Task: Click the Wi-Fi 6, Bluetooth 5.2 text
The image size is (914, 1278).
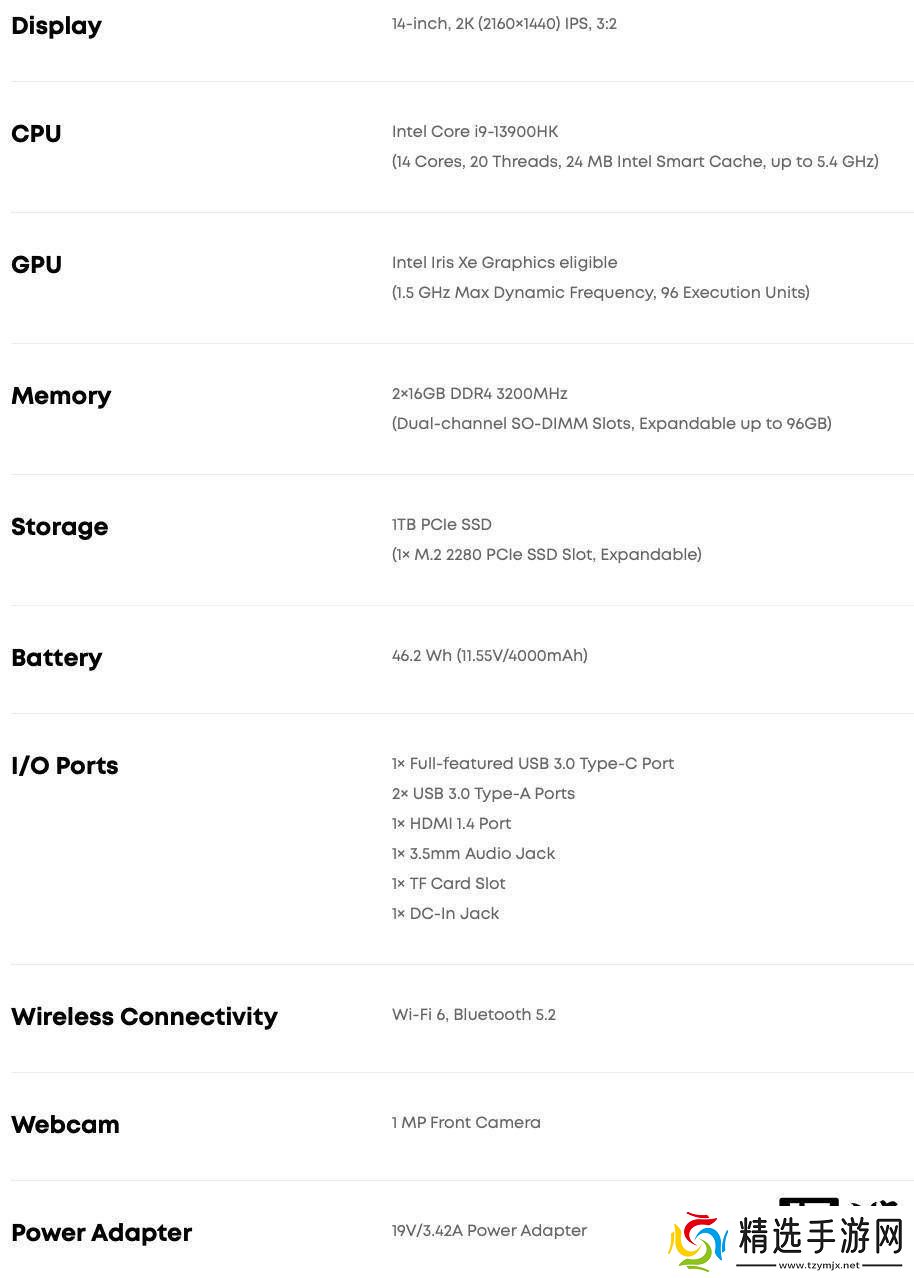Action: pyautogui.click(x=473, y=1015)
